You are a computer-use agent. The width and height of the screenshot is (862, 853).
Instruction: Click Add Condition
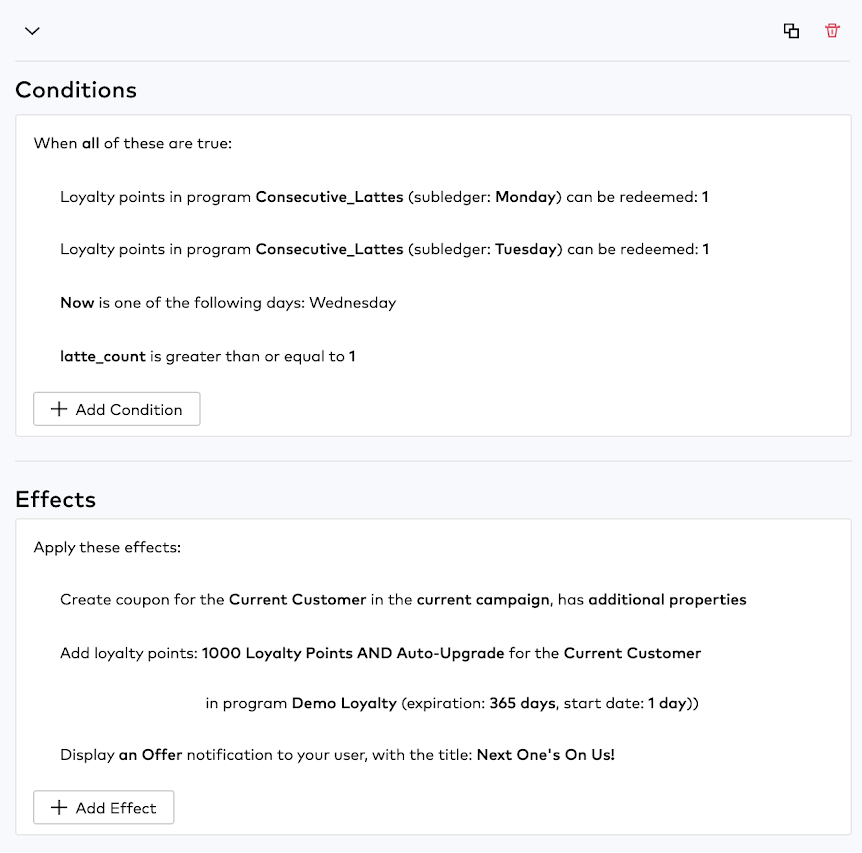[116, 409]
